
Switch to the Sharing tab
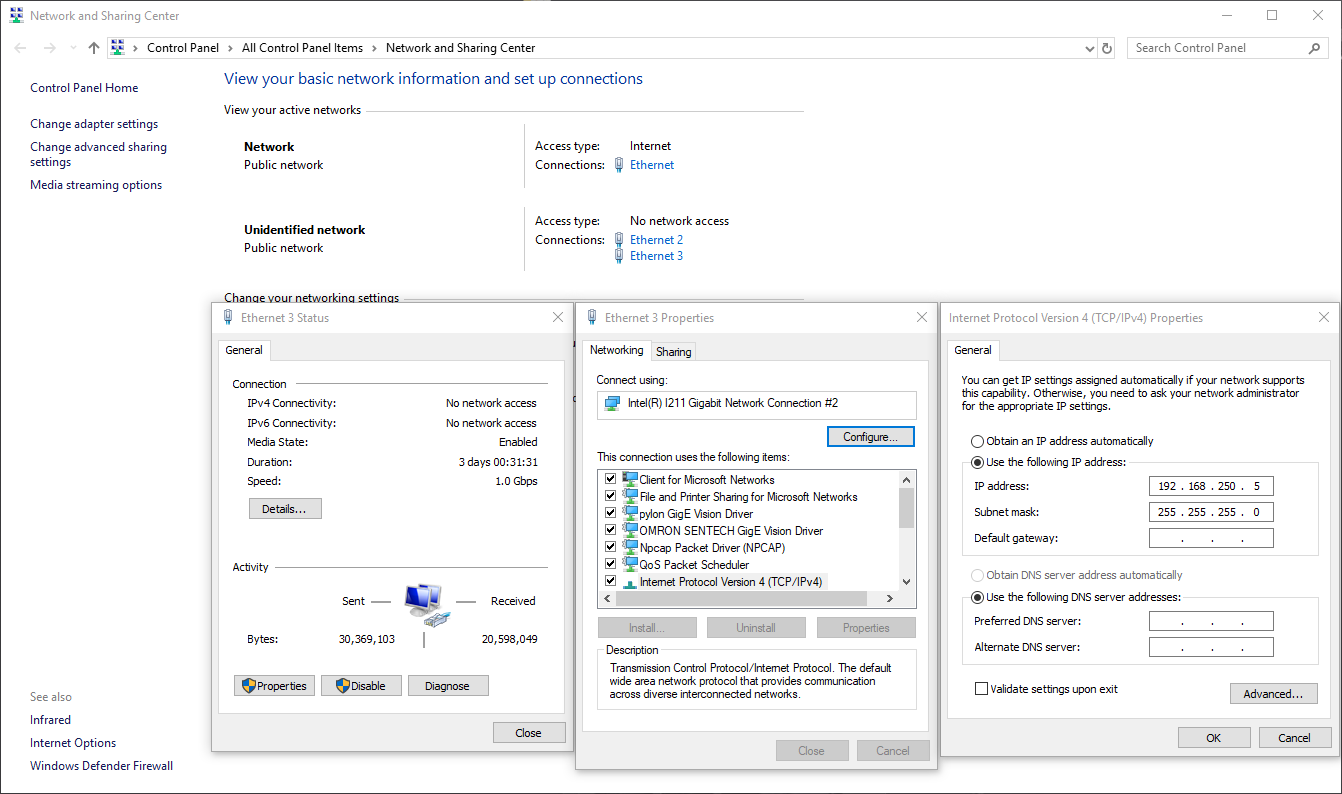tap(673, 352)
